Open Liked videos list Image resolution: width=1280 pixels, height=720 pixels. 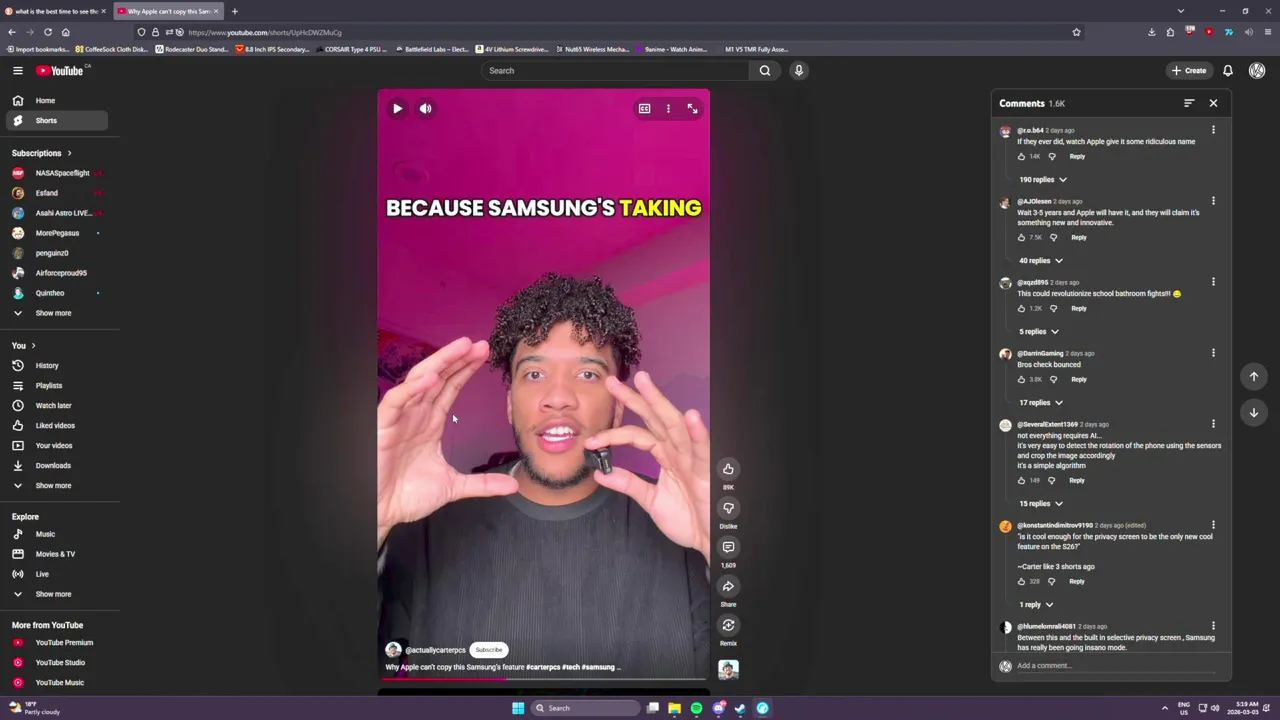pos(57,425)
